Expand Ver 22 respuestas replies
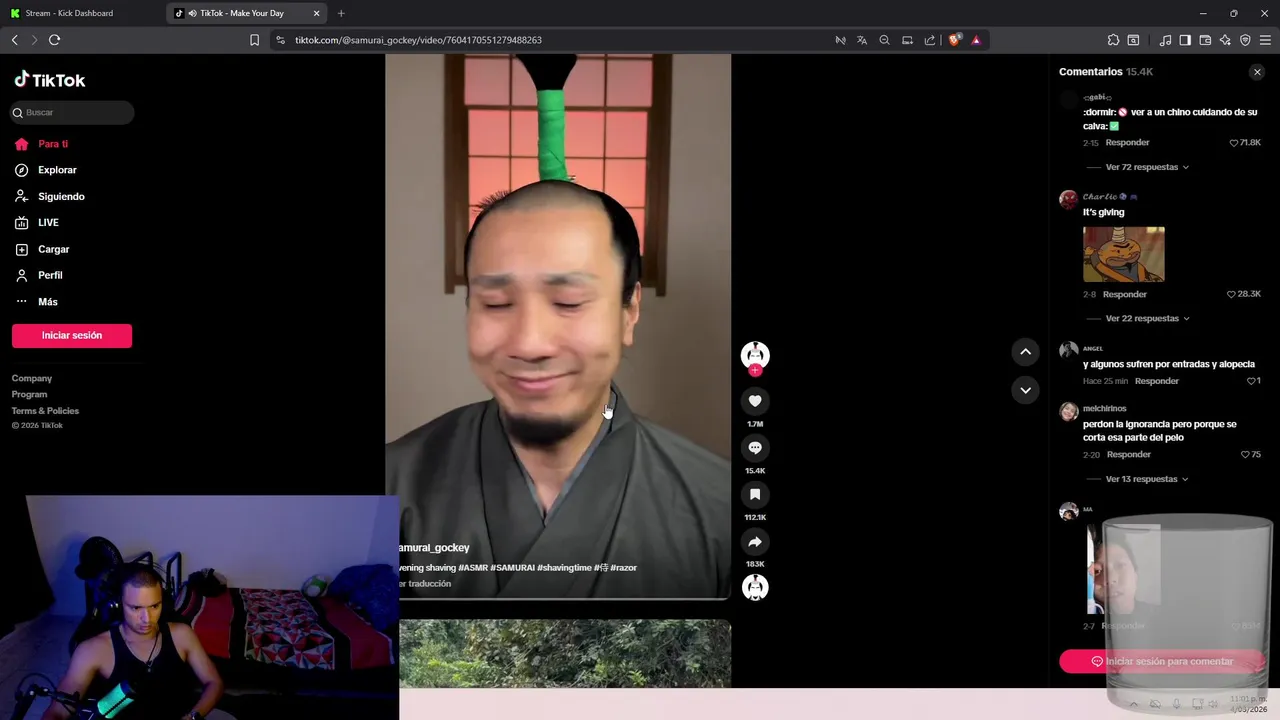The height and width of the screenshot is (720, 1280). (x=1147, y=318)
